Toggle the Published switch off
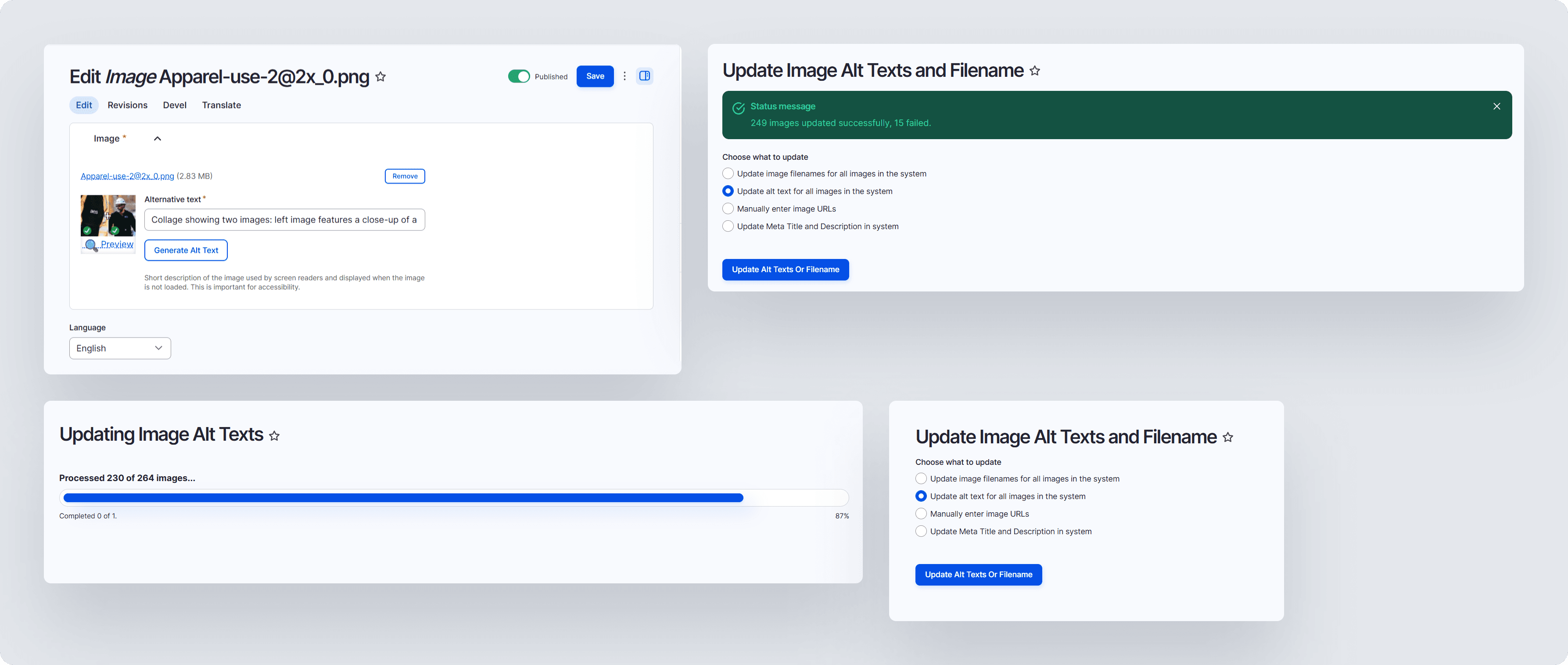1568x665 pixels. pos(519,76)
